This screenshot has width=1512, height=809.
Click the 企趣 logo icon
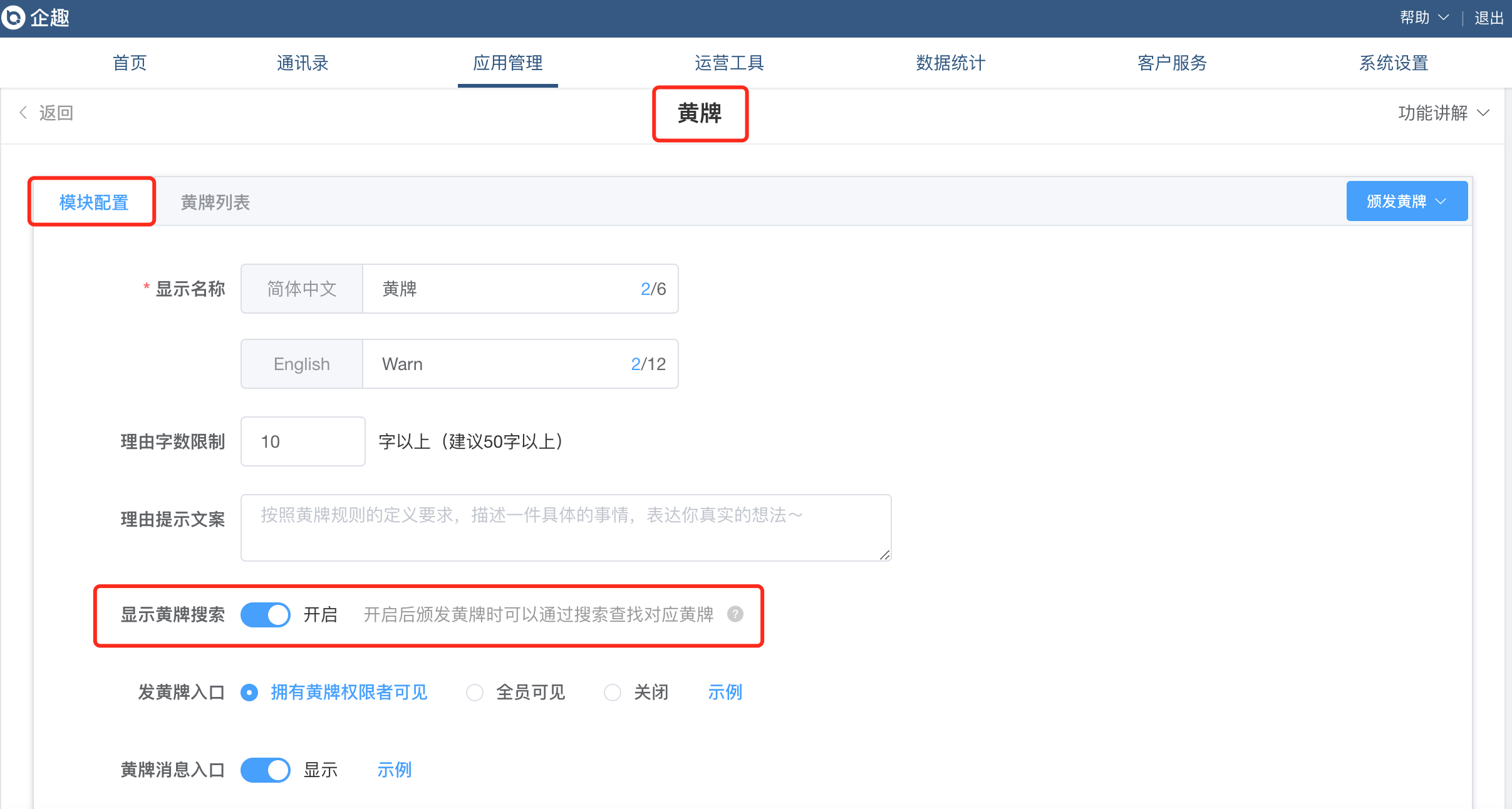[14, 18]
